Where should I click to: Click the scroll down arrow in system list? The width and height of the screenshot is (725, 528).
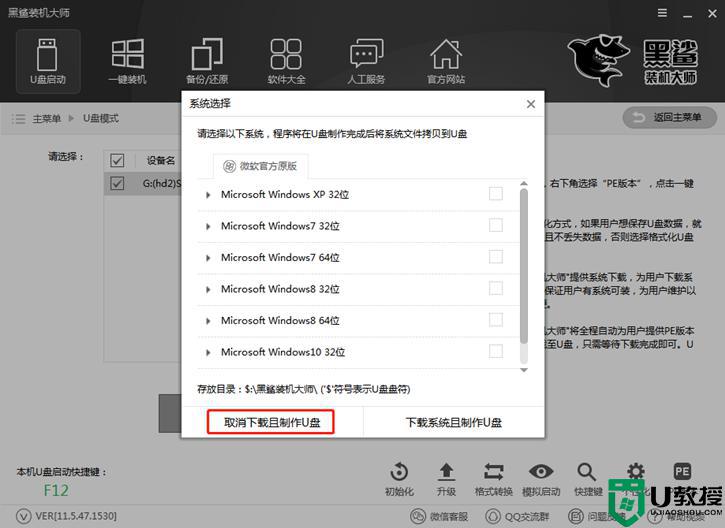523,370
